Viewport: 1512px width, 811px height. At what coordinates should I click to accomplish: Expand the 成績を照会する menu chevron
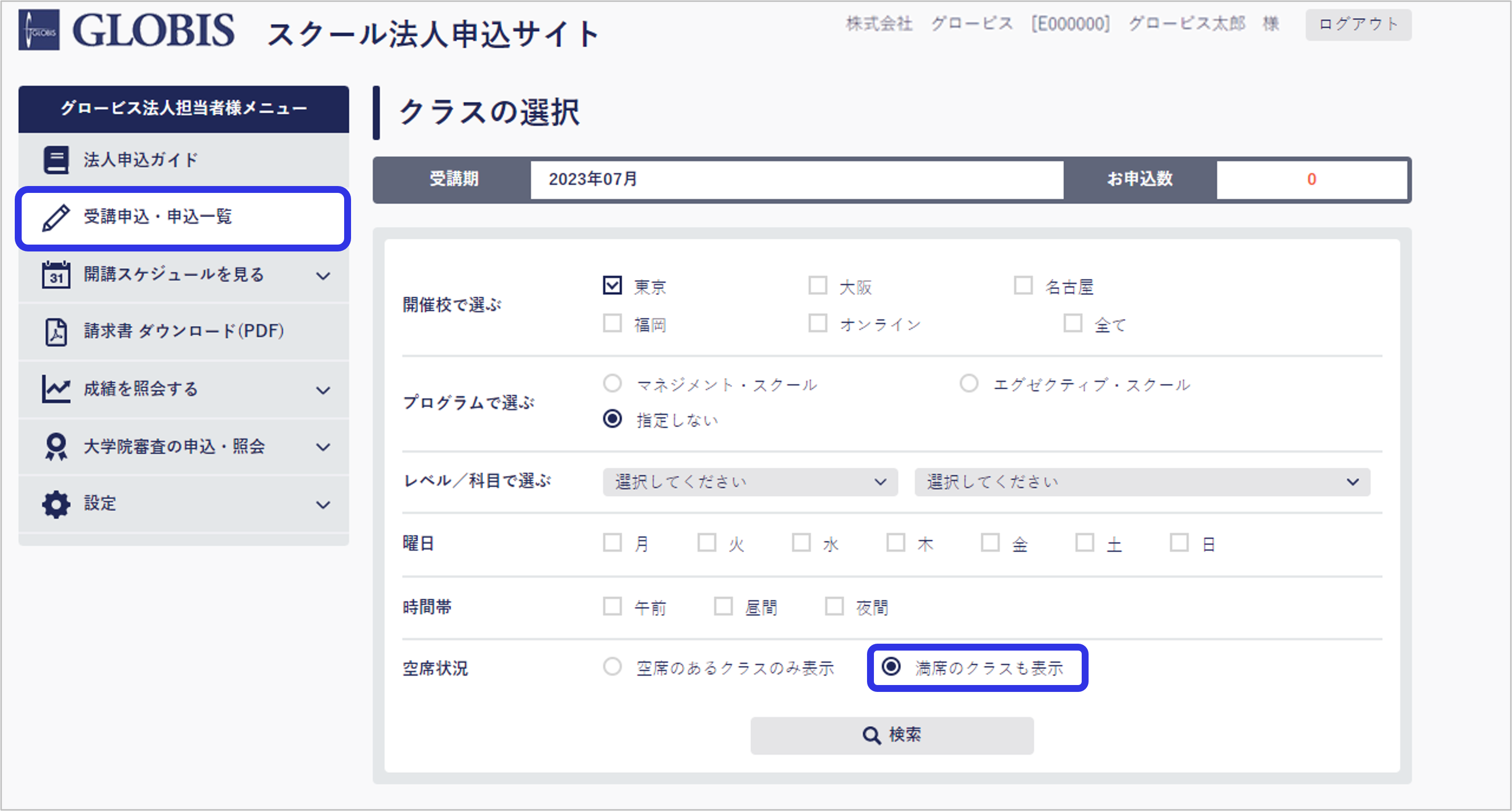tap(323, 390)
